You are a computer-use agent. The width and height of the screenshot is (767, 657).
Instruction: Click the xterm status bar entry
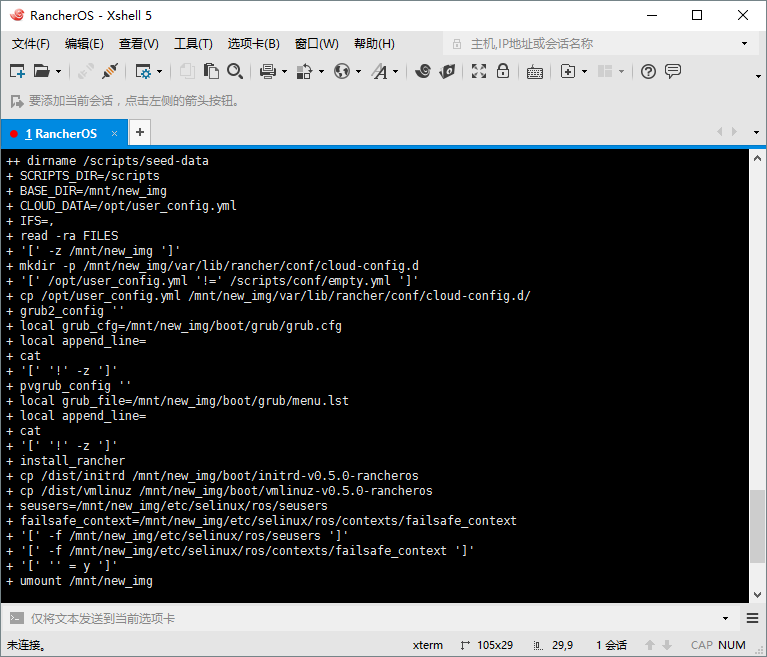[x=428, y=645]
